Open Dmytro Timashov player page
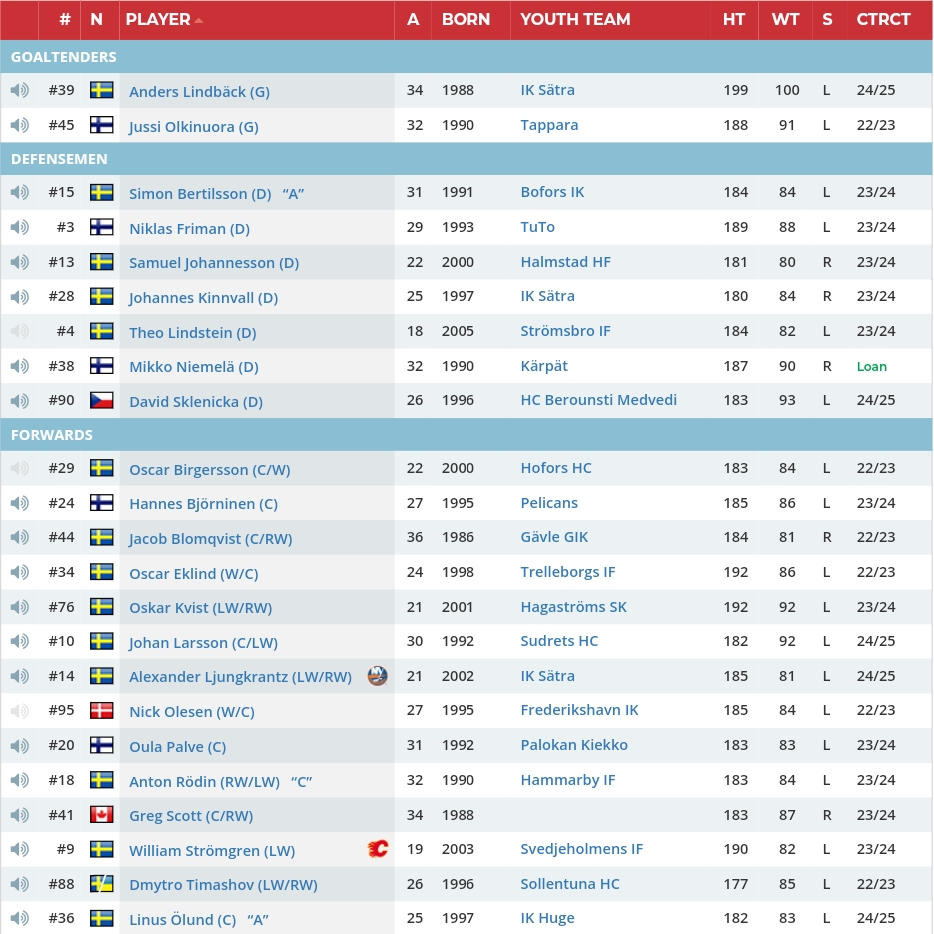Image resolution: width=934 pixels, height=934 pixels. click(222, 885)
